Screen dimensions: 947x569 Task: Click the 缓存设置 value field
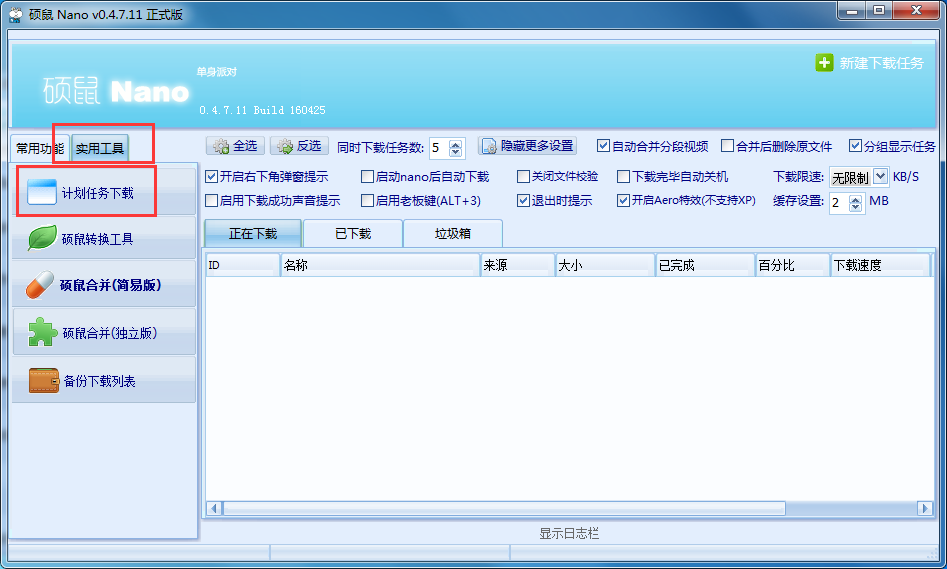839,203
